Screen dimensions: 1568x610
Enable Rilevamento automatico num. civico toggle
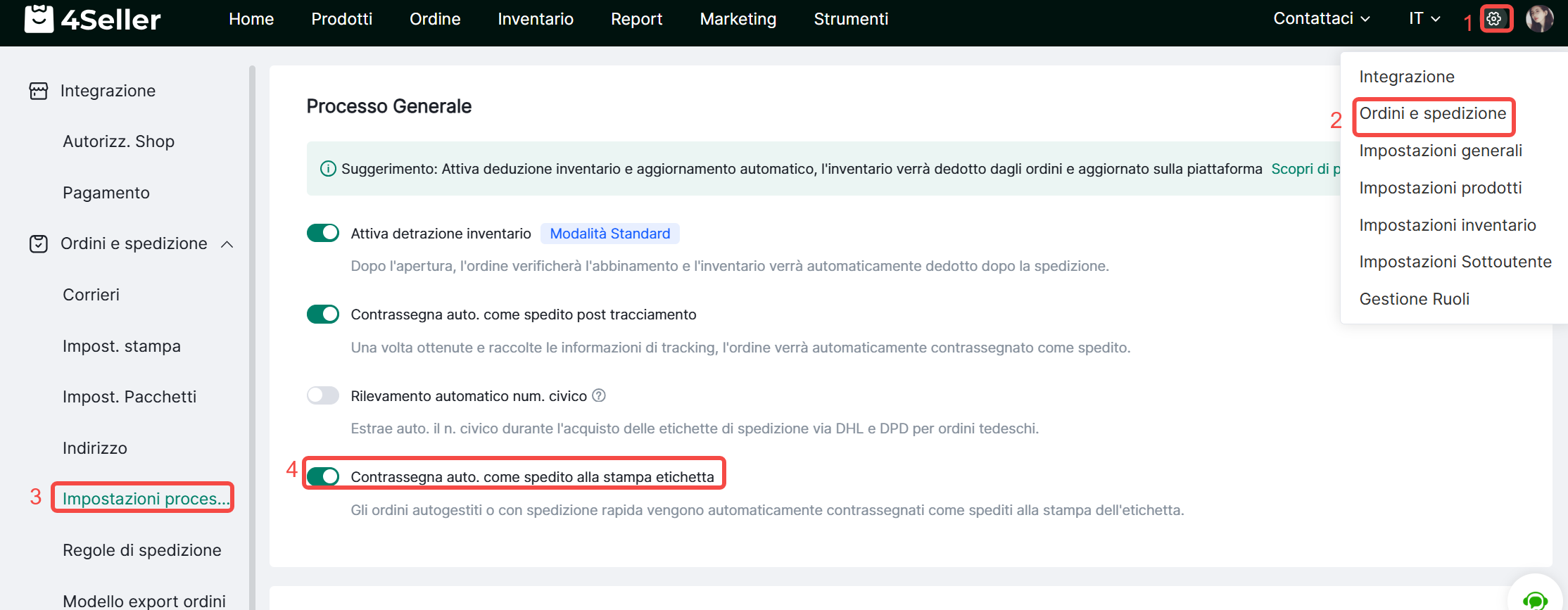[x=323, y=395]
